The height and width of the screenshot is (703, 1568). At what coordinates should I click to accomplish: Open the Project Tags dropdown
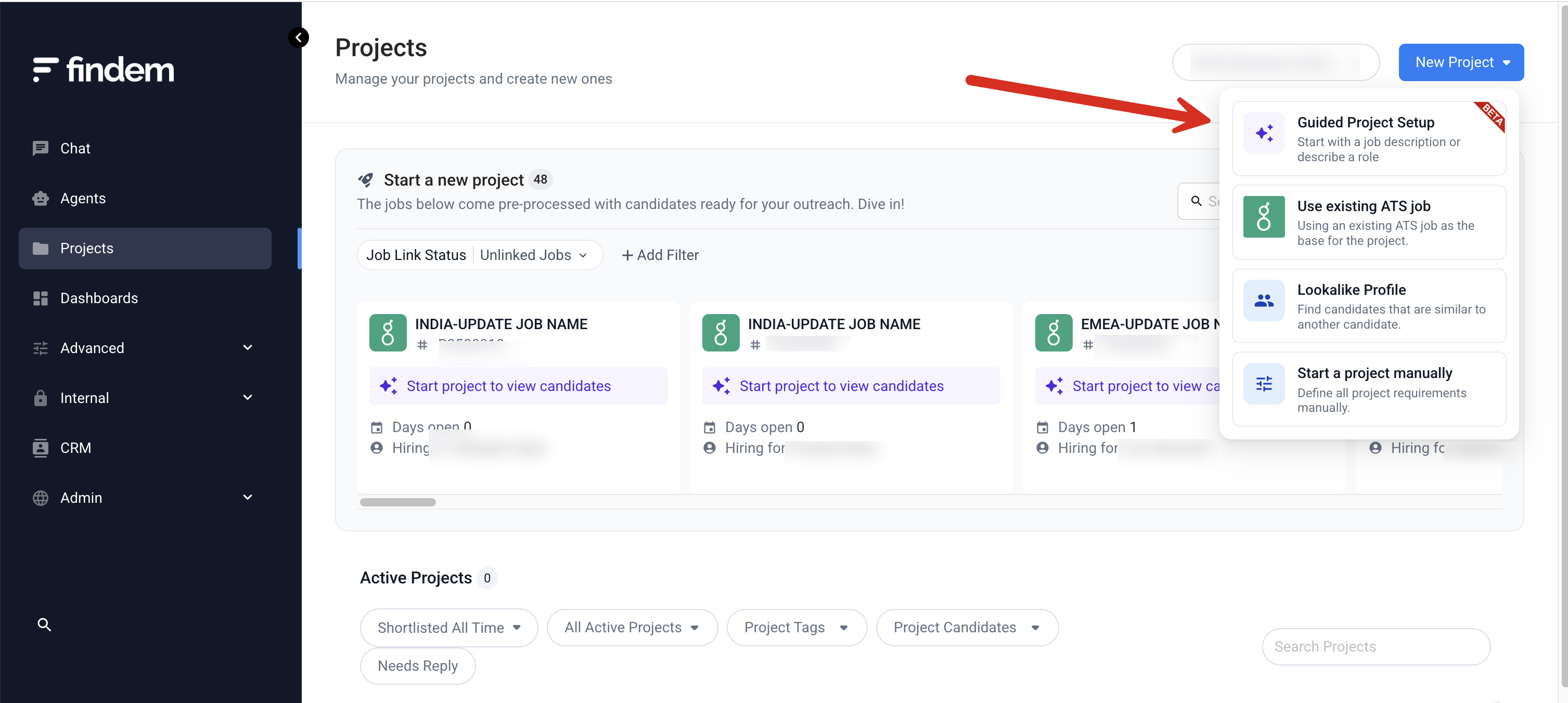(x=797, y=628)
